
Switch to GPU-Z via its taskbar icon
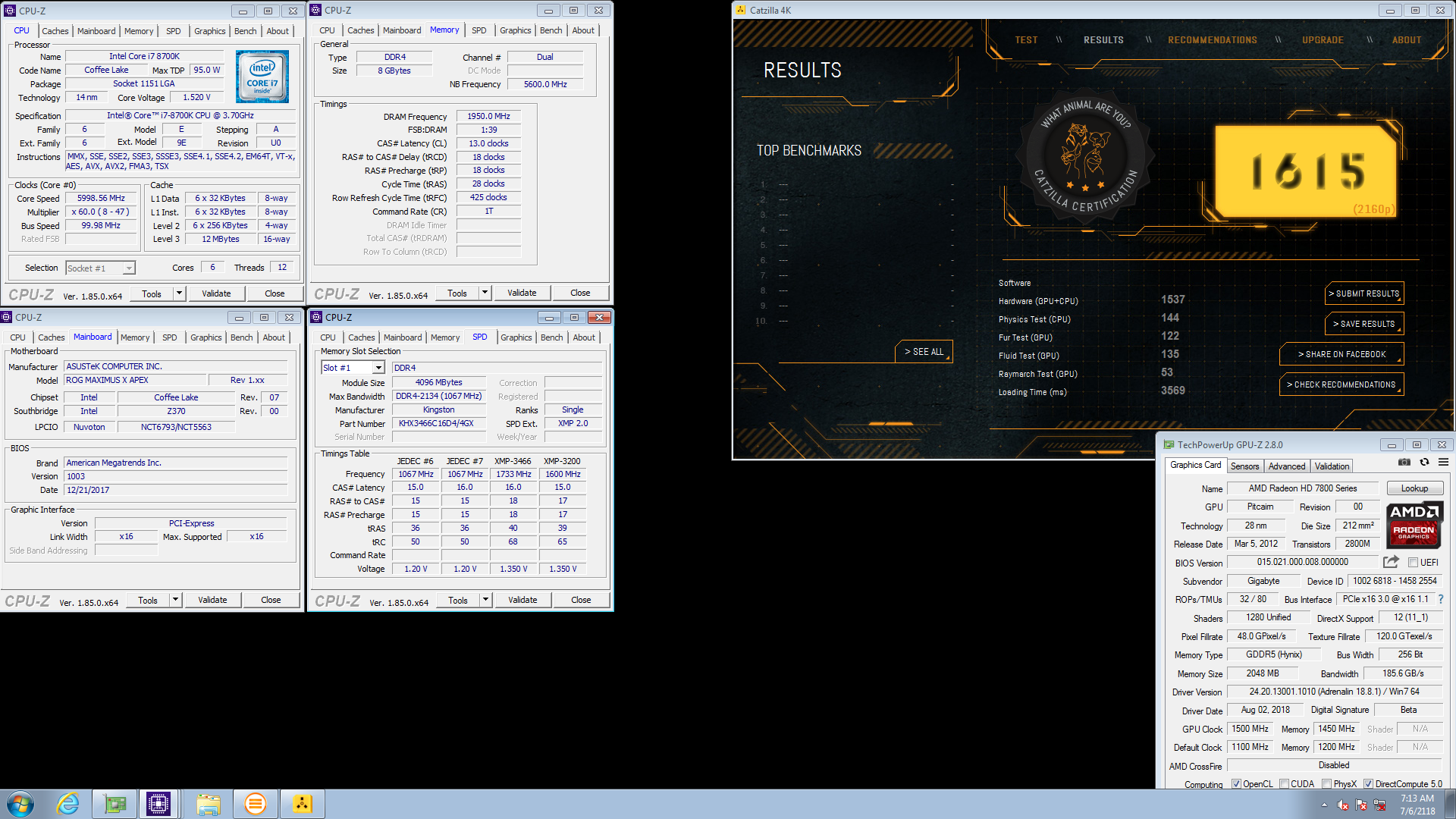pos(115,804)
